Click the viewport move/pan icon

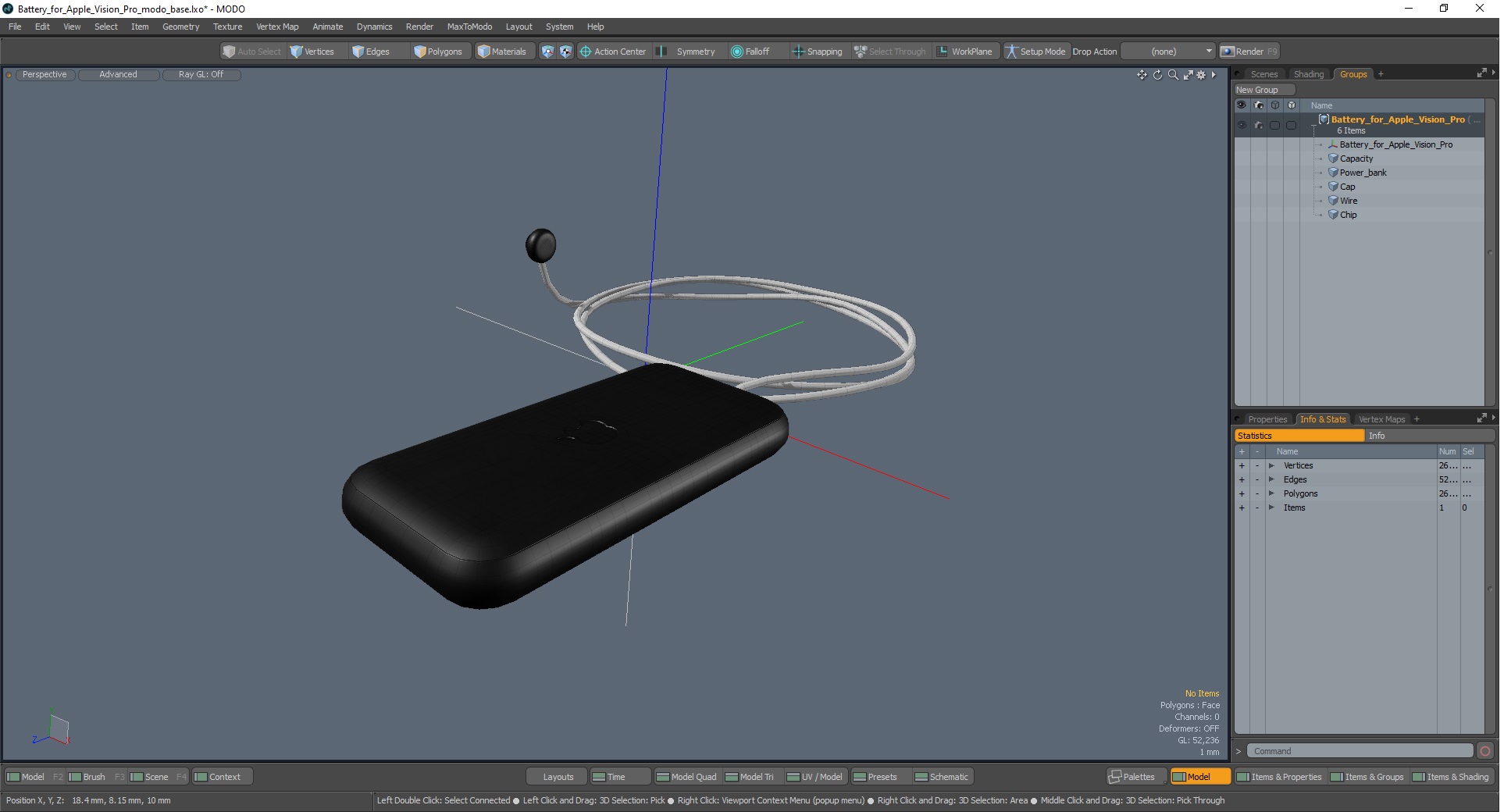(1142, 75)
